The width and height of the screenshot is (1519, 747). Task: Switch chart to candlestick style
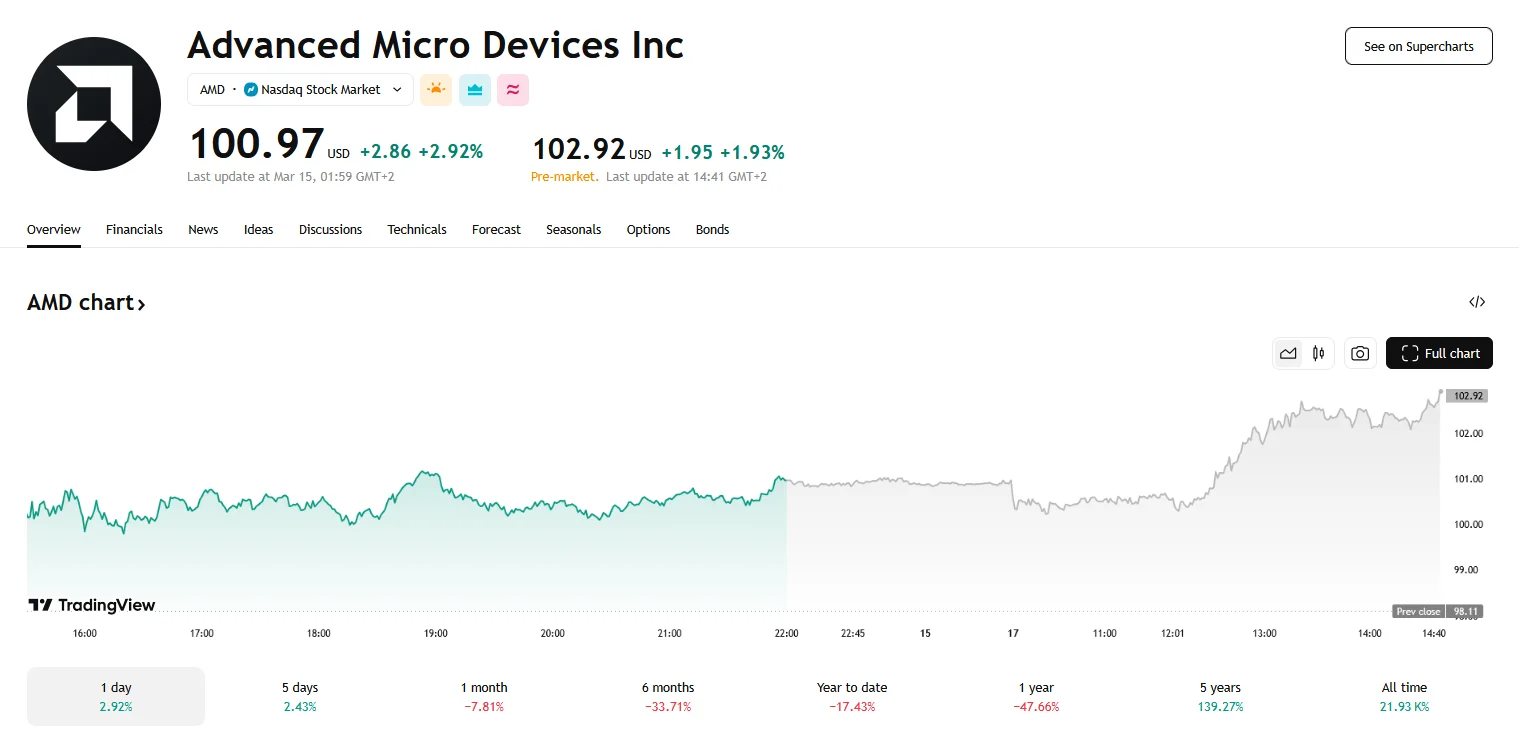(x=1319, y=353)
